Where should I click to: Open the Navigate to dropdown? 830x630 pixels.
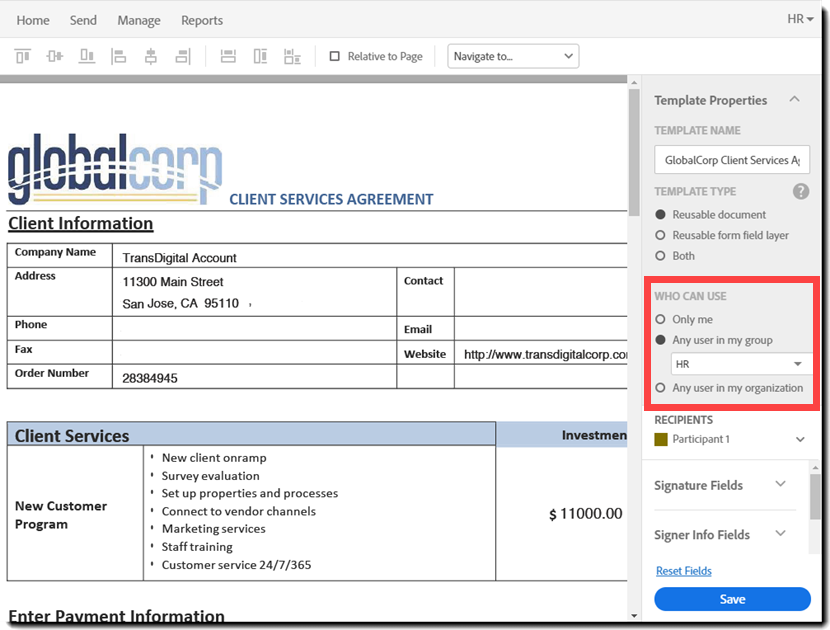click(513, 56)
